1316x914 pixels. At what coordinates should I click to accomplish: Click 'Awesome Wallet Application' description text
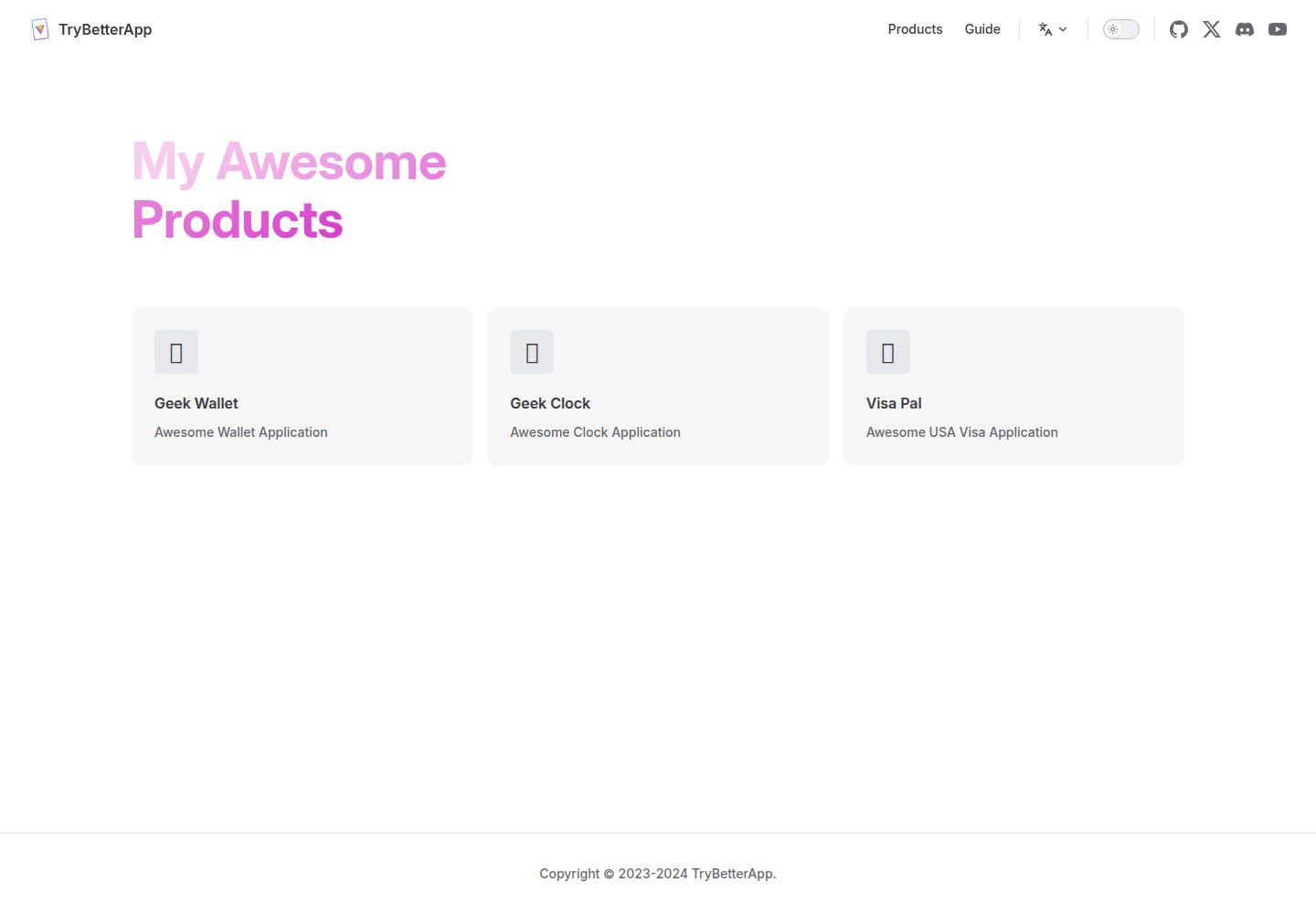(241, 432)
